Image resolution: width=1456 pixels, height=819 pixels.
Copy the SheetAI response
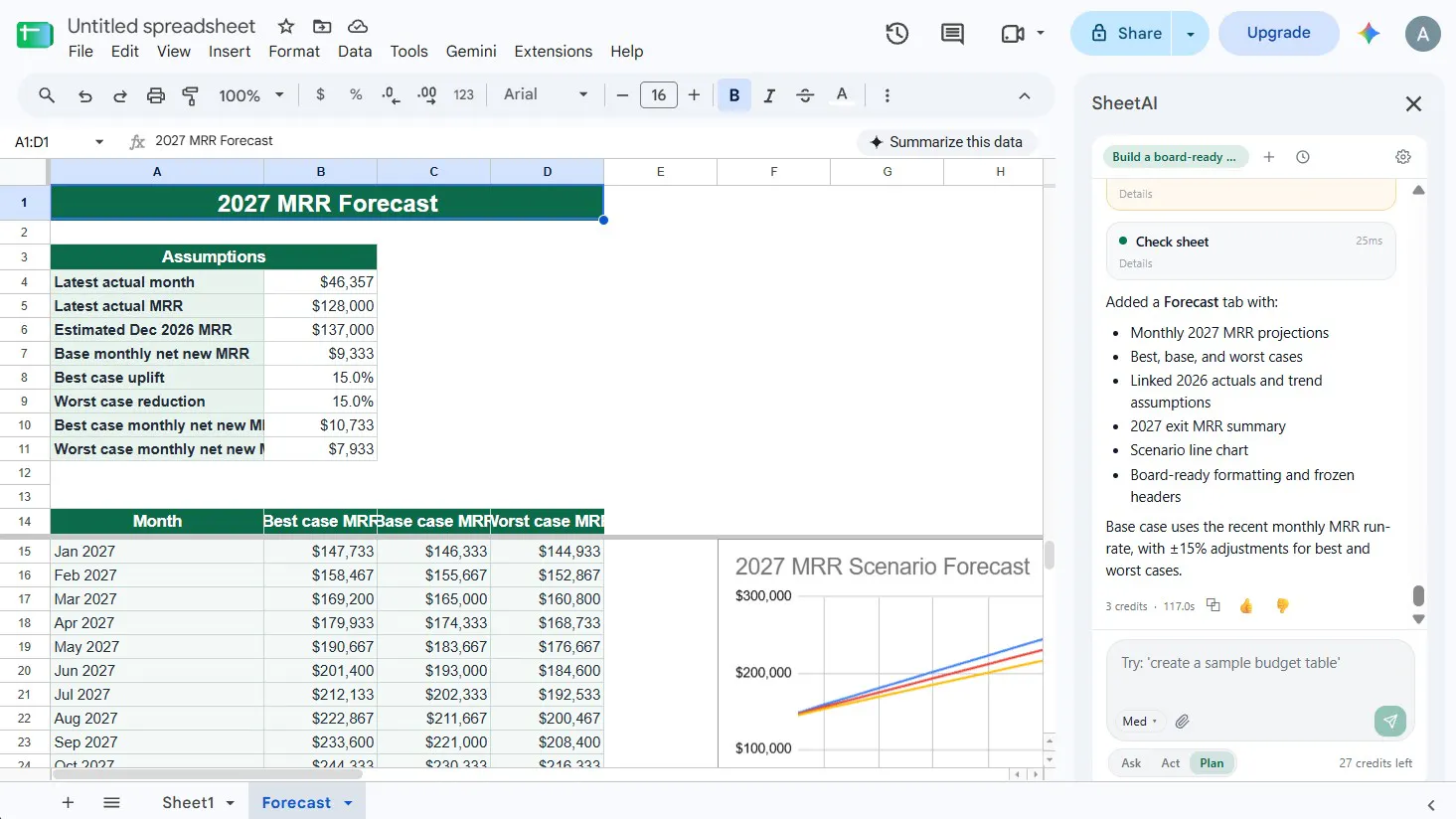[1213, 605]
